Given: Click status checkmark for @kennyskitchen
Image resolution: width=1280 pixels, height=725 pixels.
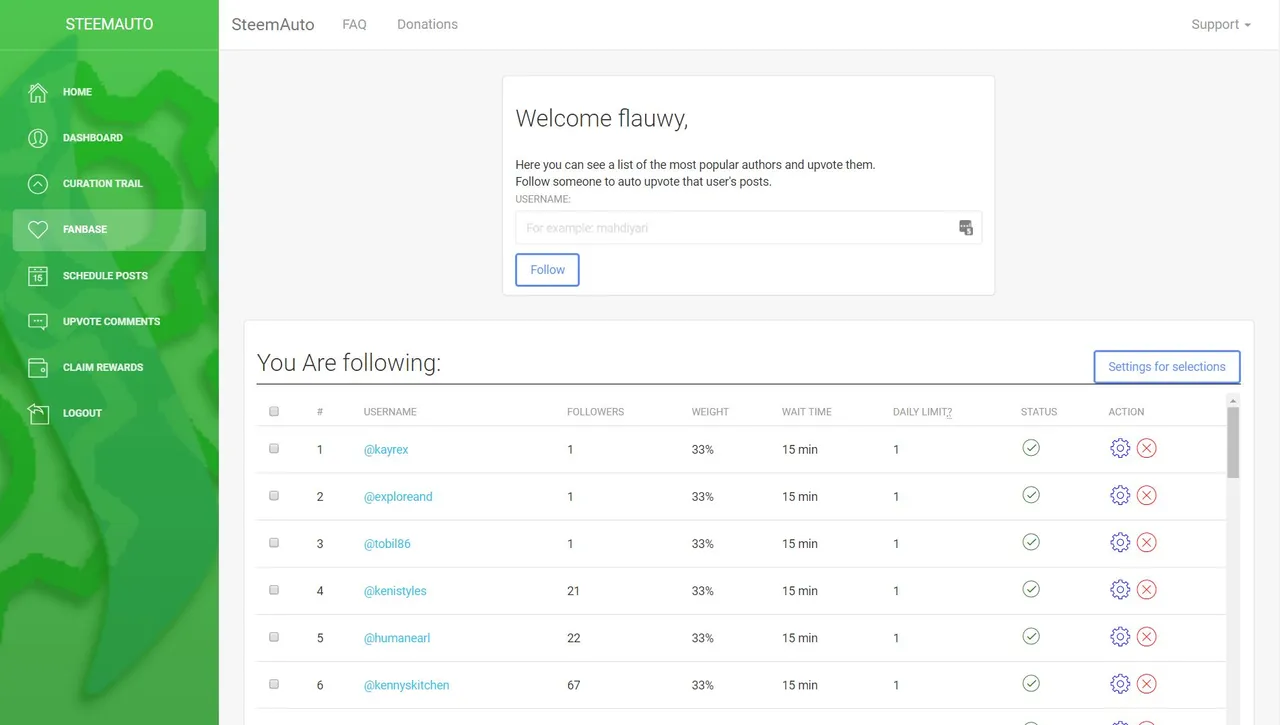Looking at the screenshot, I should pos(1031,683).
